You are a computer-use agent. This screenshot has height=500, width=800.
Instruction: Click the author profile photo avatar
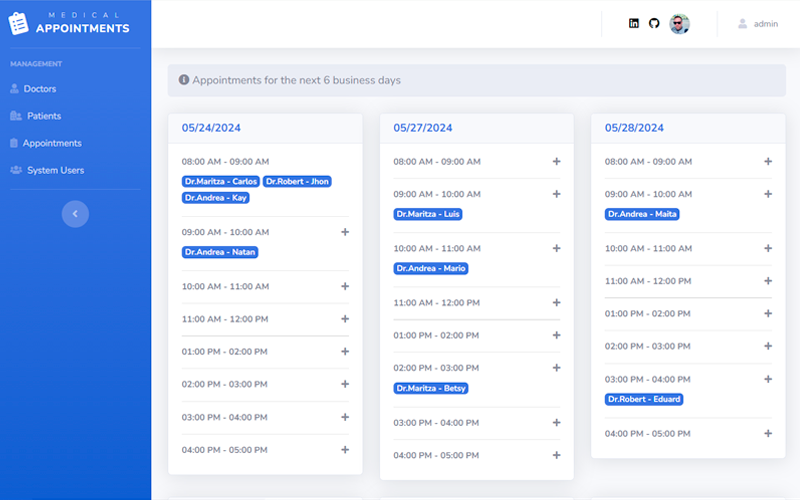pos(680,23)
